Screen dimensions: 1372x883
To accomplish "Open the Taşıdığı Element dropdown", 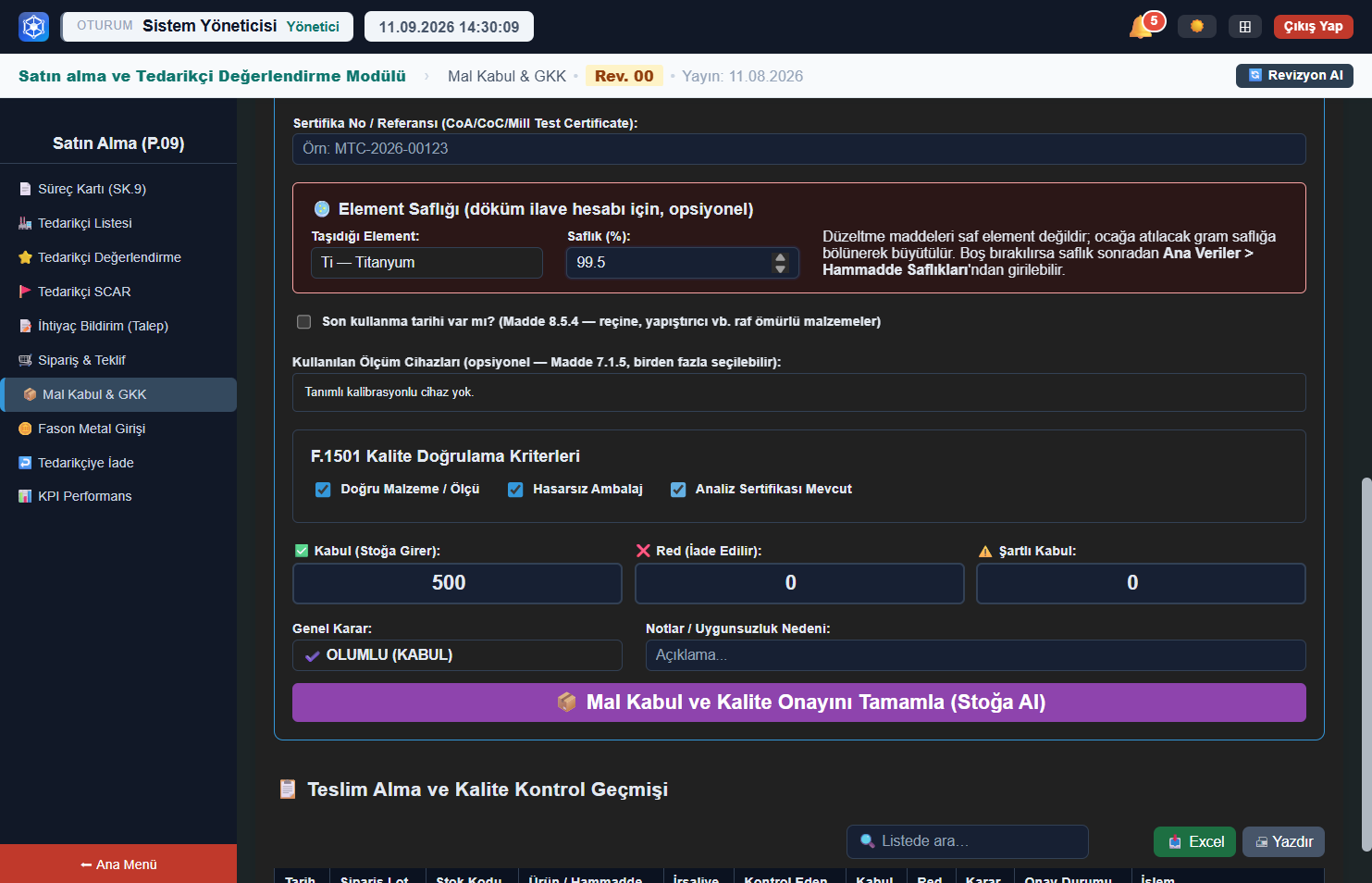I will (426, 263).
